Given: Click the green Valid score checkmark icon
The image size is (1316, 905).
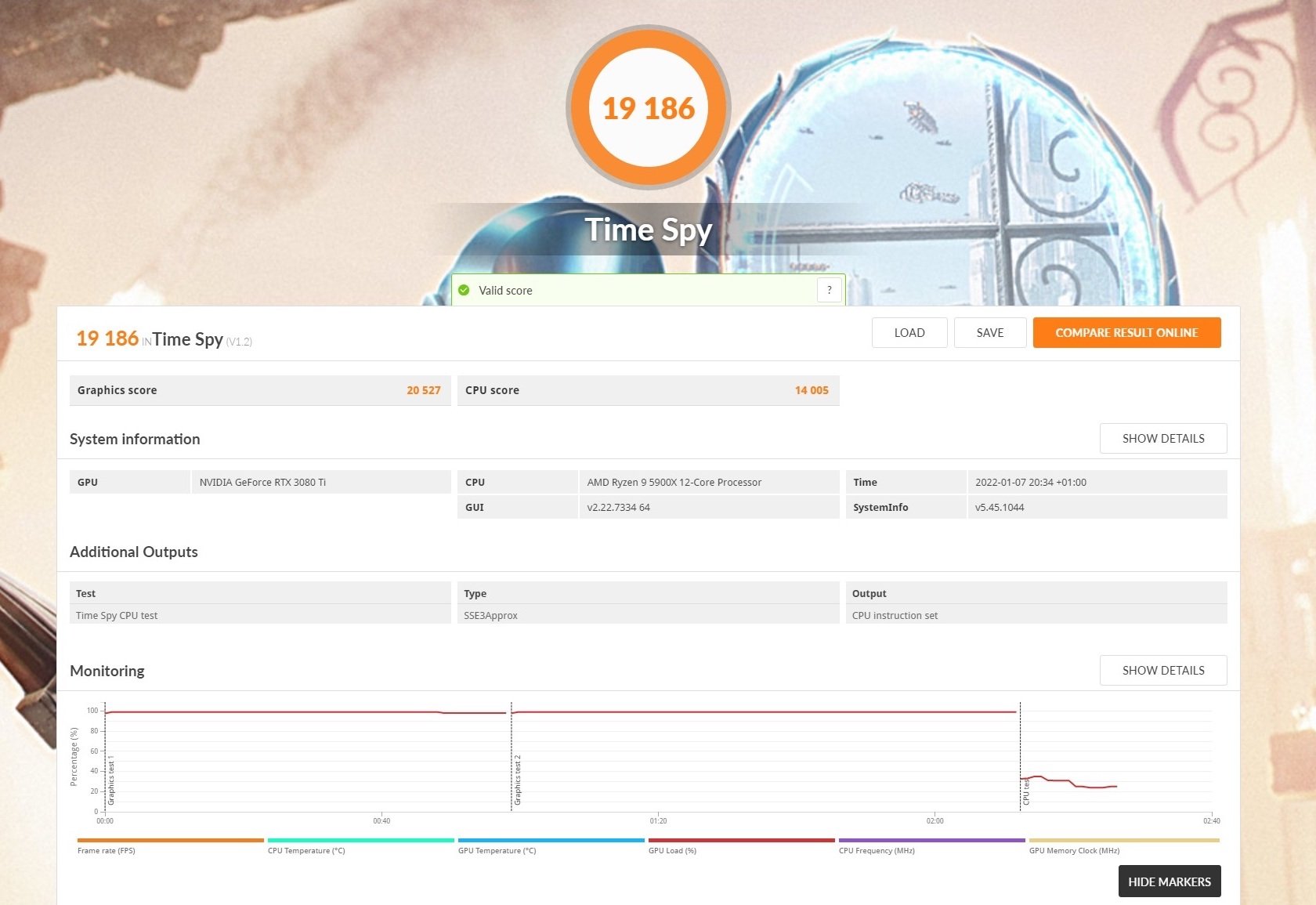Looking at the screenshot, I should pyautogui.click(x=464, y=290).
